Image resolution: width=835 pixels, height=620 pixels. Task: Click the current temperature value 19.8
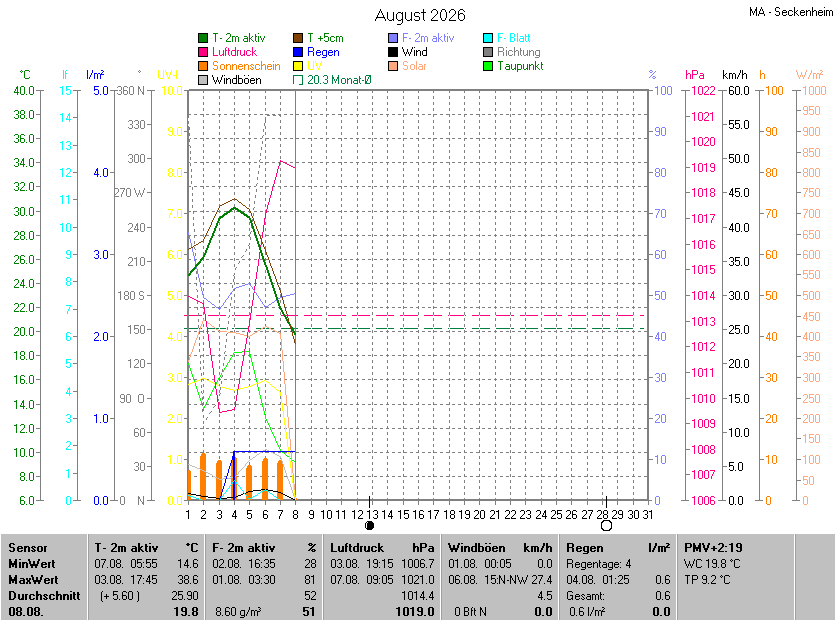point(186,611)
